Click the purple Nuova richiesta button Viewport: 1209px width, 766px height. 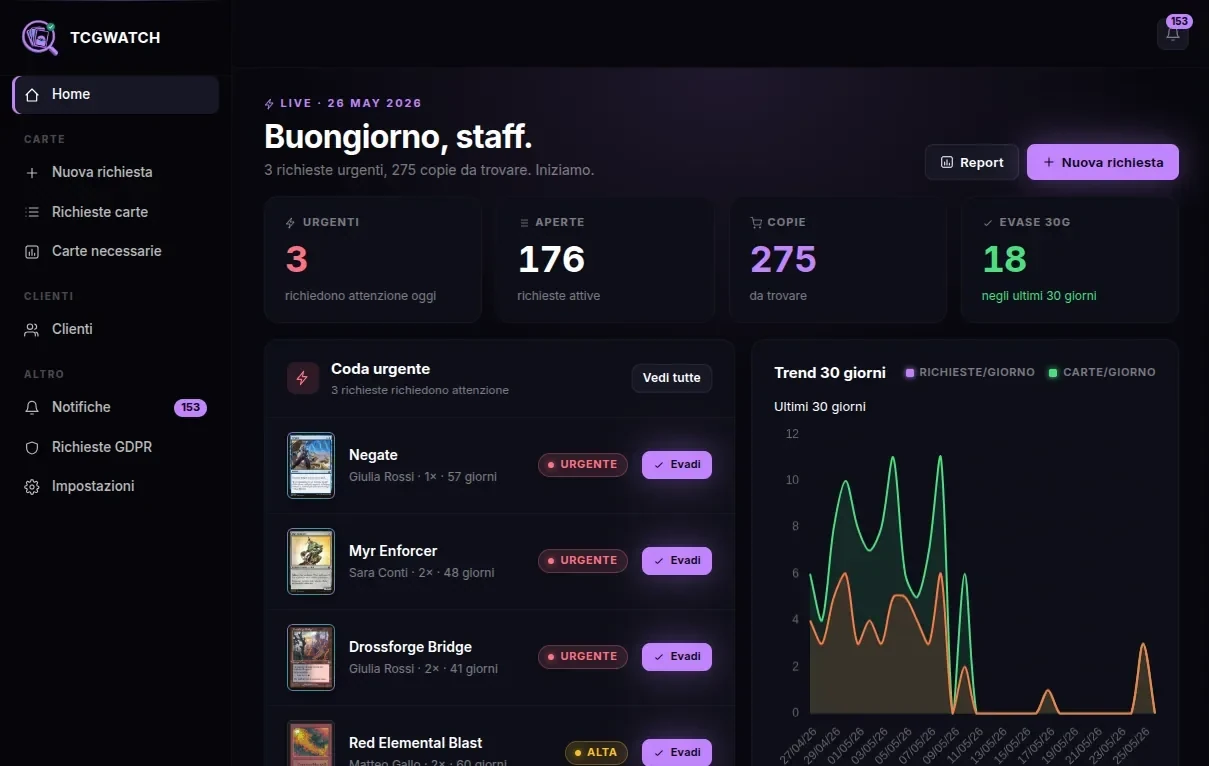[x=1103, y=162]
